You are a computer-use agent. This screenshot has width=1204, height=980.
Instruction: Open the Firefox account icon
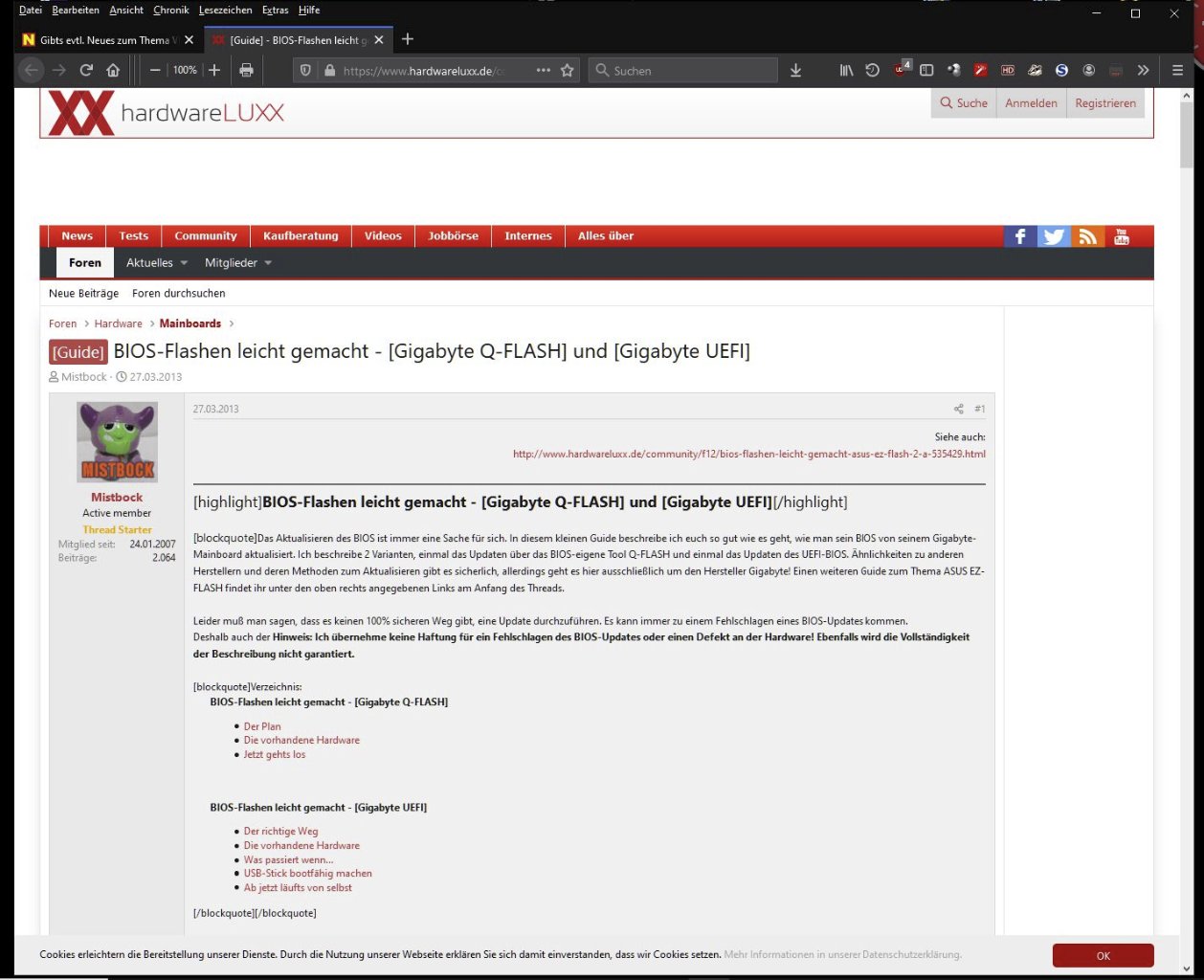point(1088,70)
